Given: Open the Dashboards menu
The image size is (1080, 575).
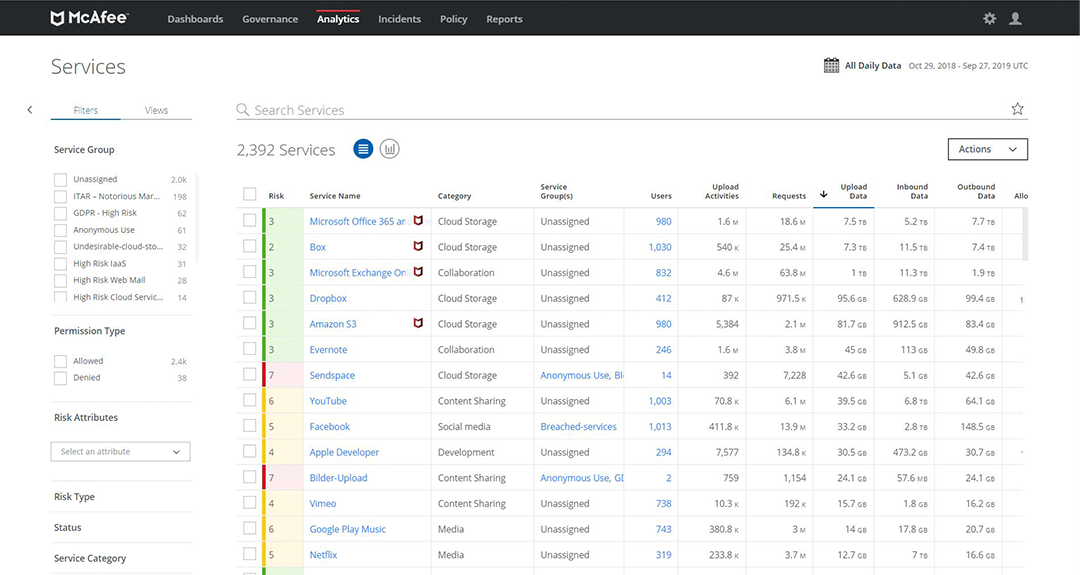Looking at the screenshot, I should pyautogui.click(x=195, y=19).
